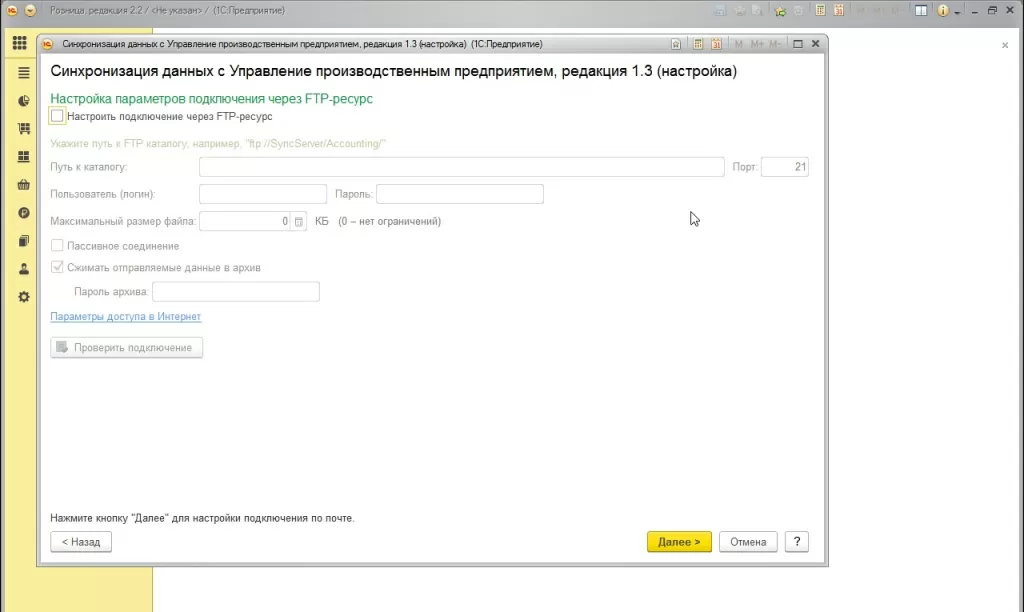Click the 'Путь к каталогу' input field

(462, 167)
